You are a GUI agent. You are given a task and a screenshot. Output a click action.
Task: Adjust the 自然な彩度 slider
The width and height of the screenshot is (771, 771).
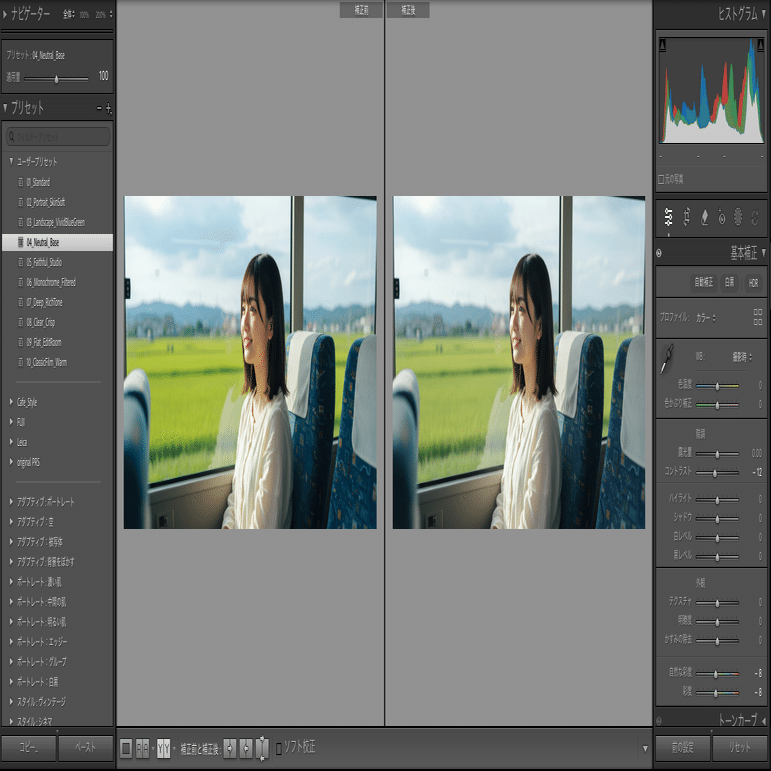717,674
